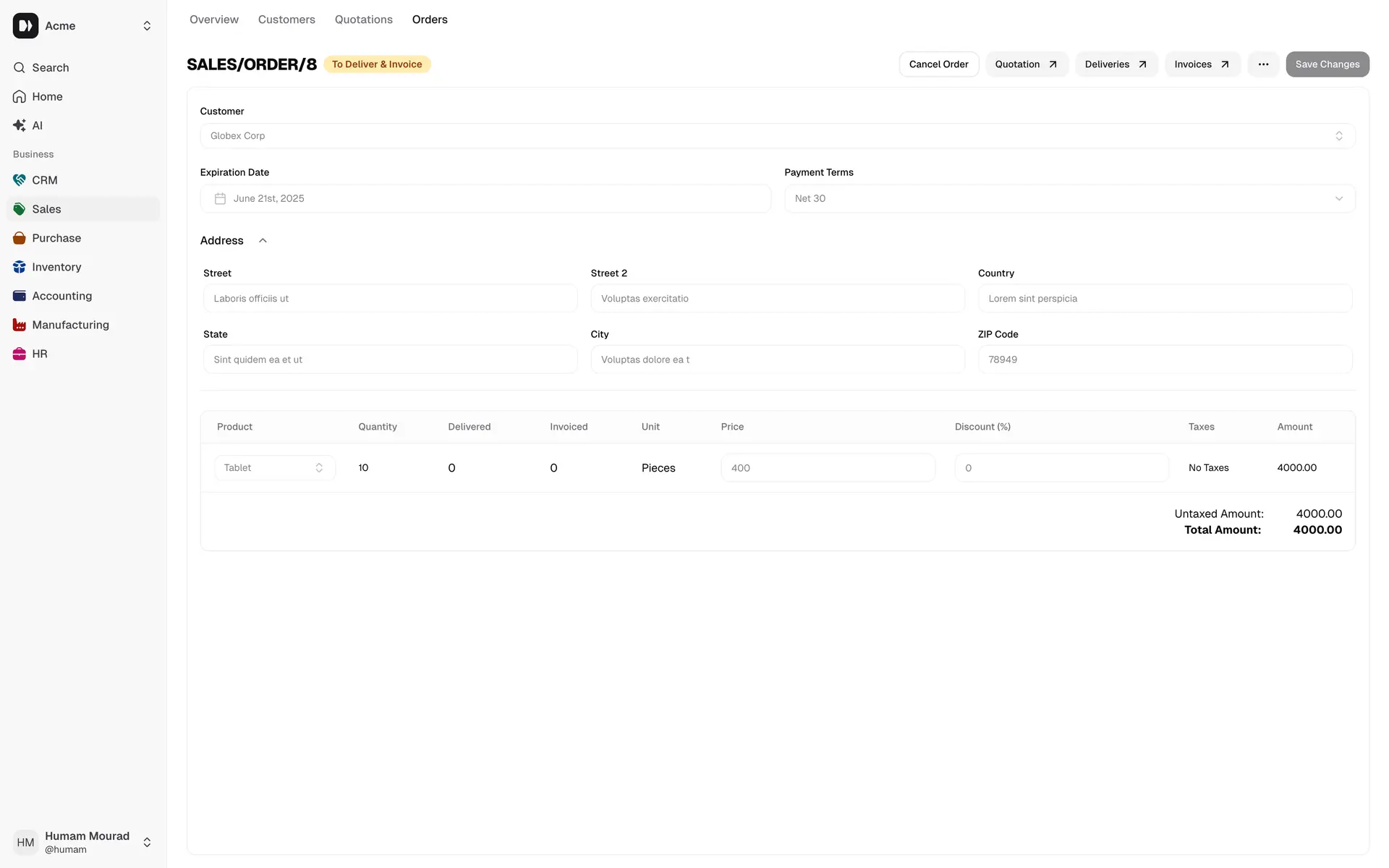Open the more options menu
The height and width of the screenshot is (868, 1389).
coord(1263,64)
